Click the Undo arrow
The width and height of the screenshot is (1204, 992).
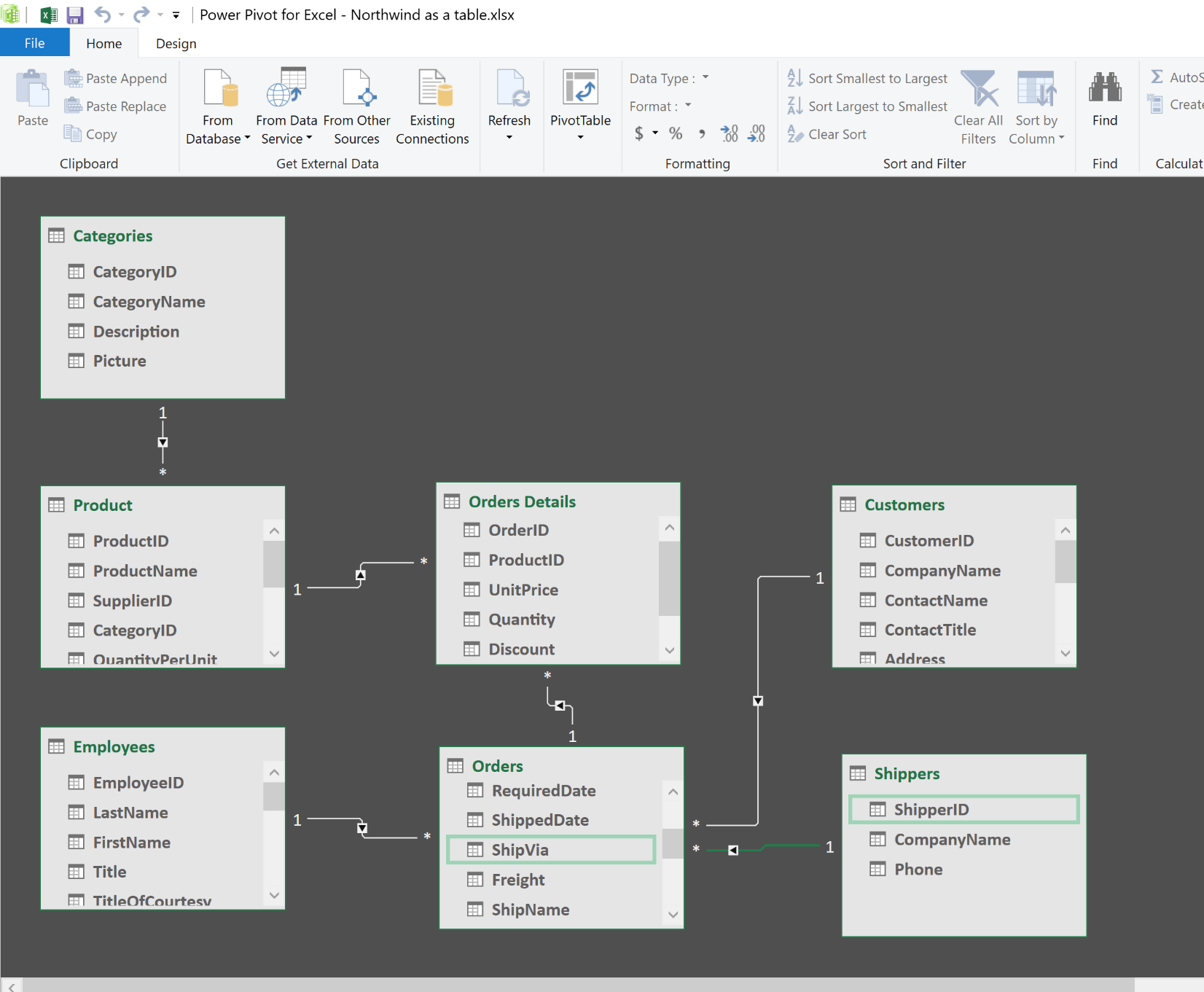[x=103, y=15]
